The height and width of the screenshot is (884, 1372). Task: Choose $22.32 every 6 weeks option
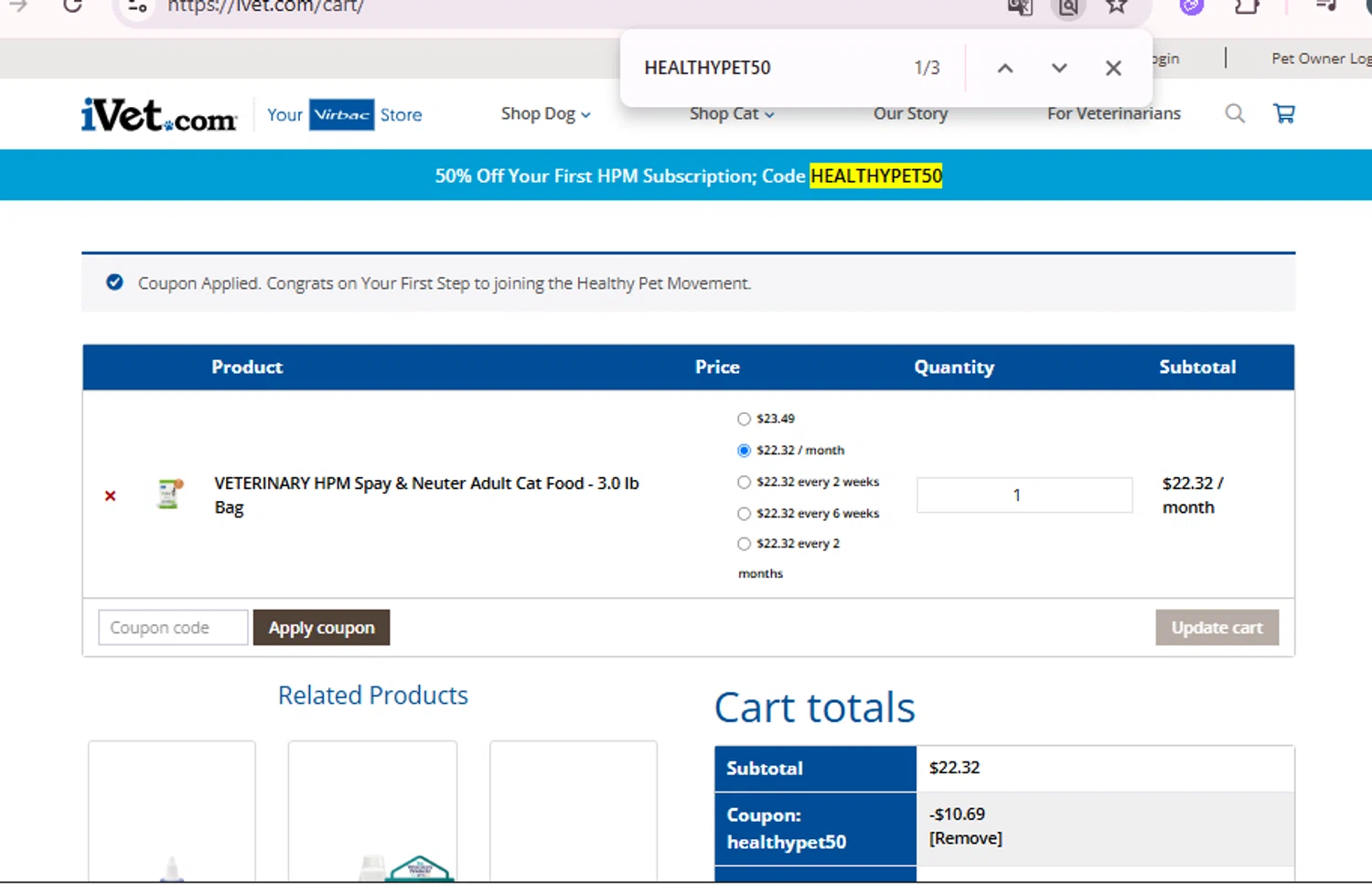tap(744, 514)
